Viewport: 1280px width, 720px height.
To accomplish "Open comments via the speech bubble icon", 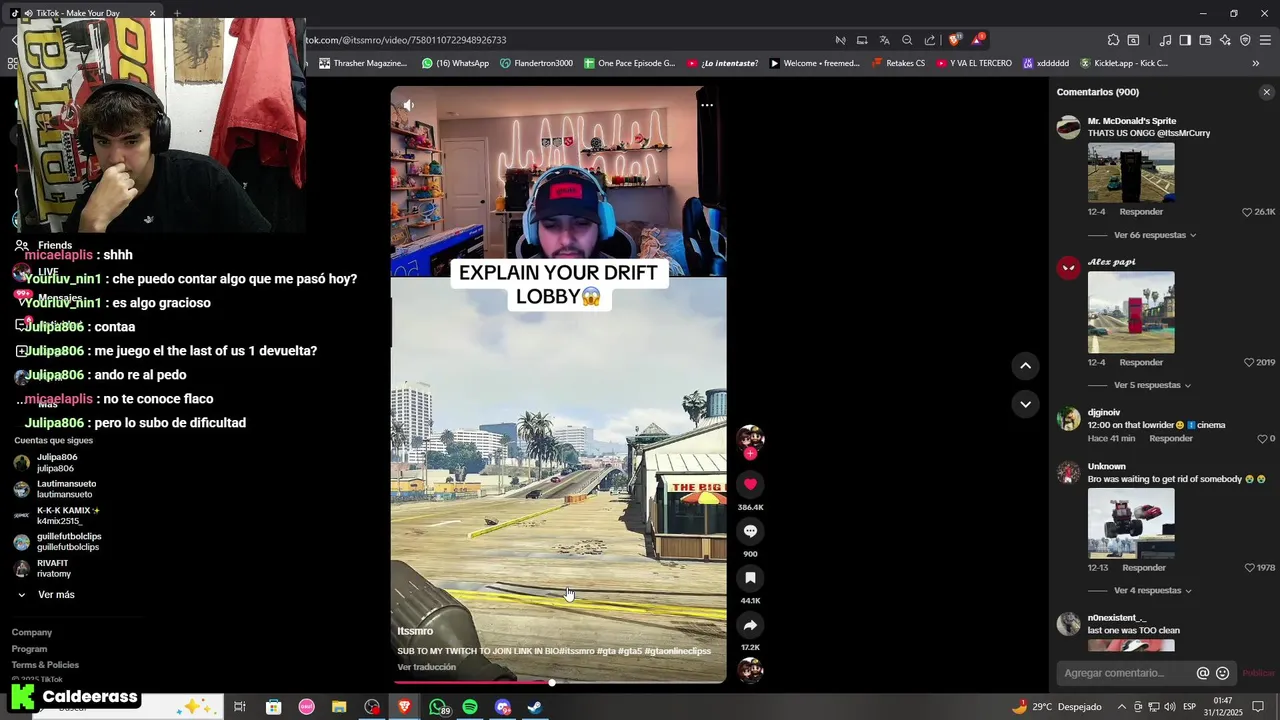I will 750,531.
